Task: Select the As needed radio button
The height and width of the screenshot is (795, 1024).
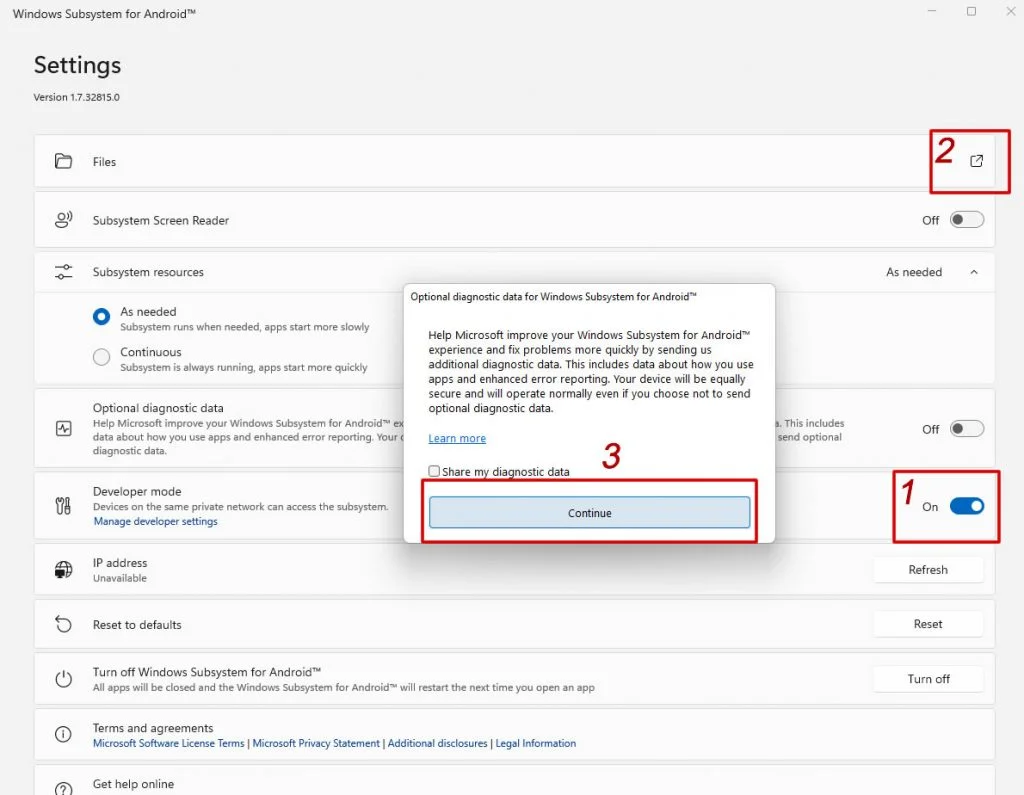Action: point(101,316)
